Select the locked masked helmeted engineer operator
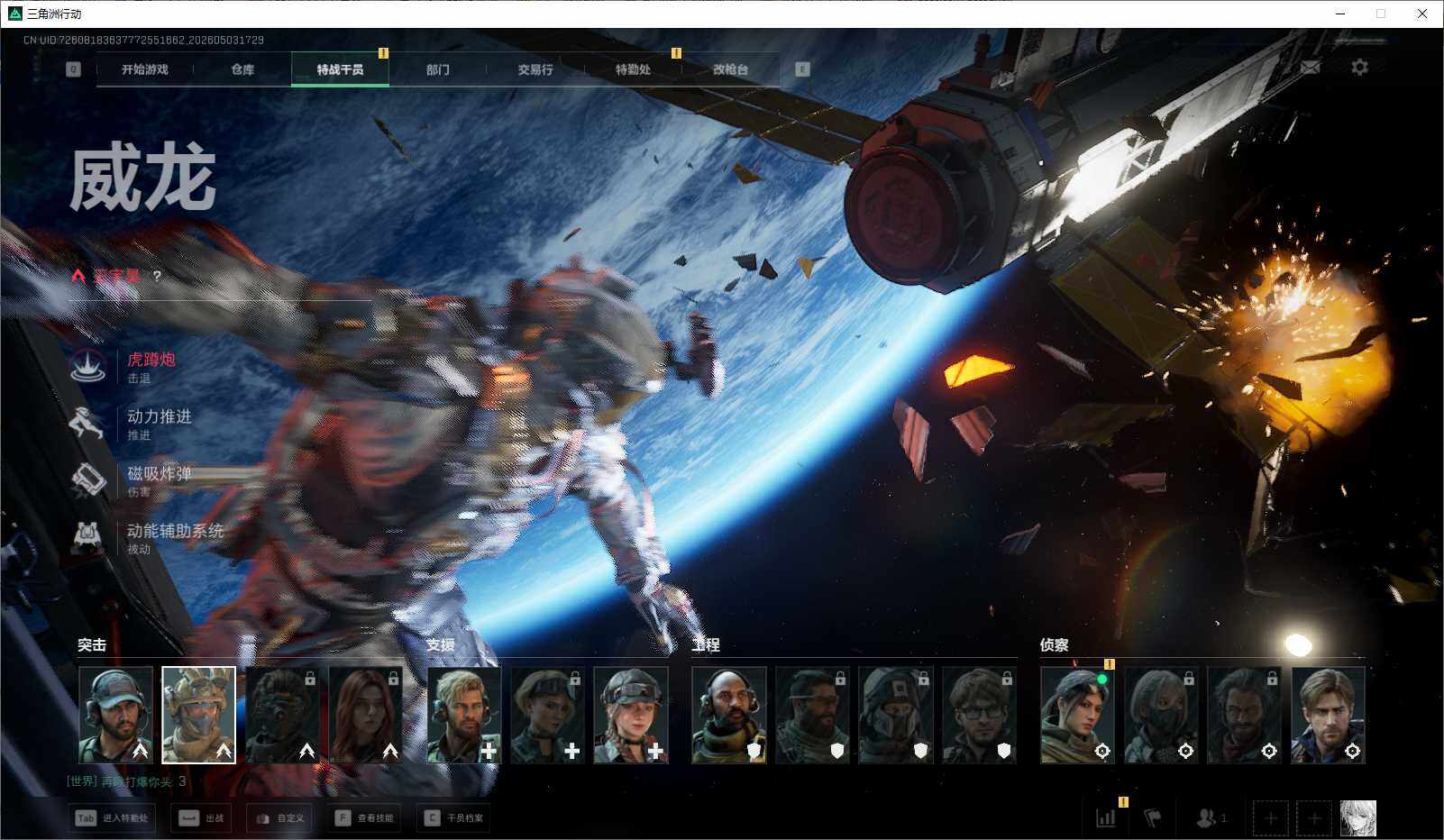This screenshot has height=840, width=1444. [x=896, y=715]
